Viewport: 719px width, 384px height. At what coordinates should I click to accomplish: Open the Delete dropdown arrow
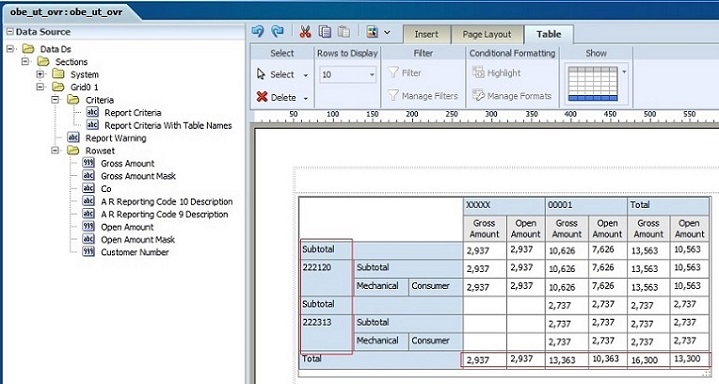(306, 98)
